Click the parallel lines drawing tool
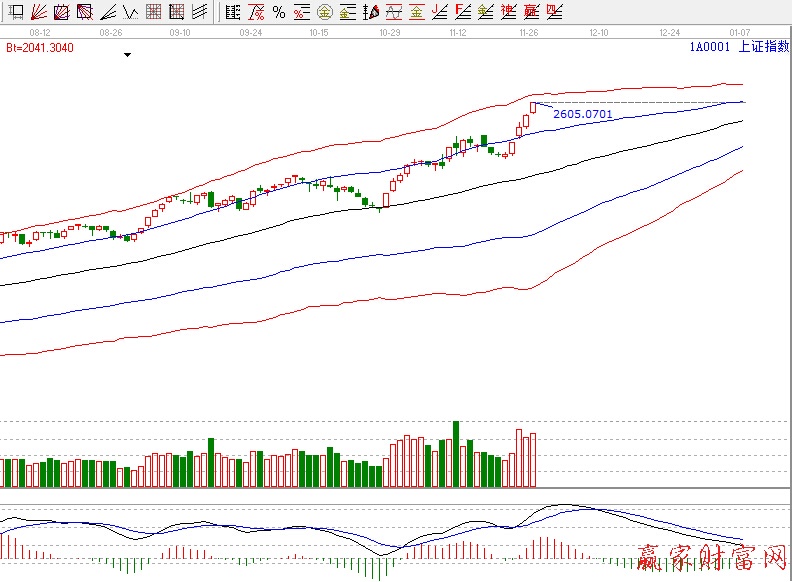 199,13
